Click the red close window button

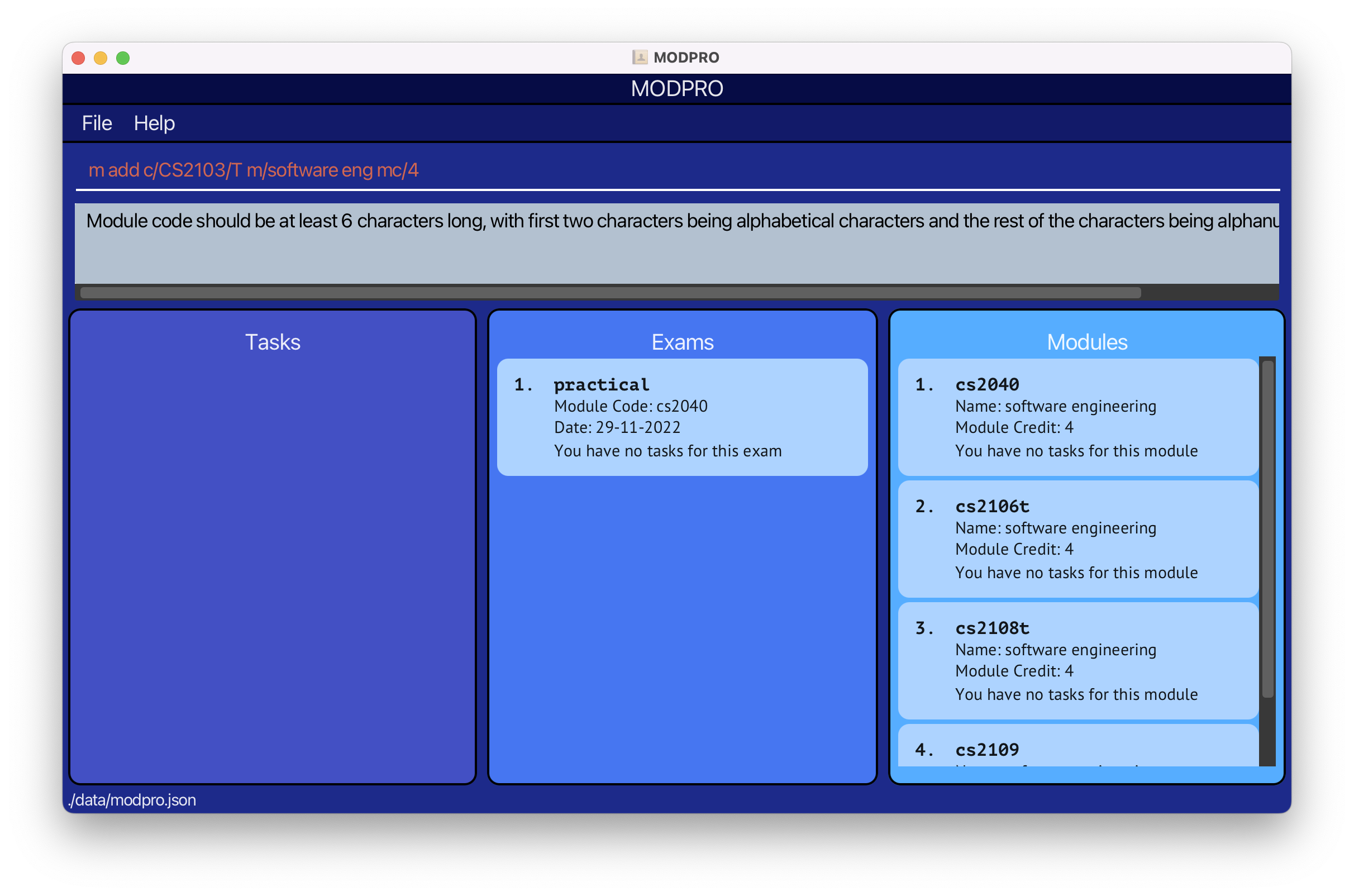pyautogui.click(x=78, y=58)
